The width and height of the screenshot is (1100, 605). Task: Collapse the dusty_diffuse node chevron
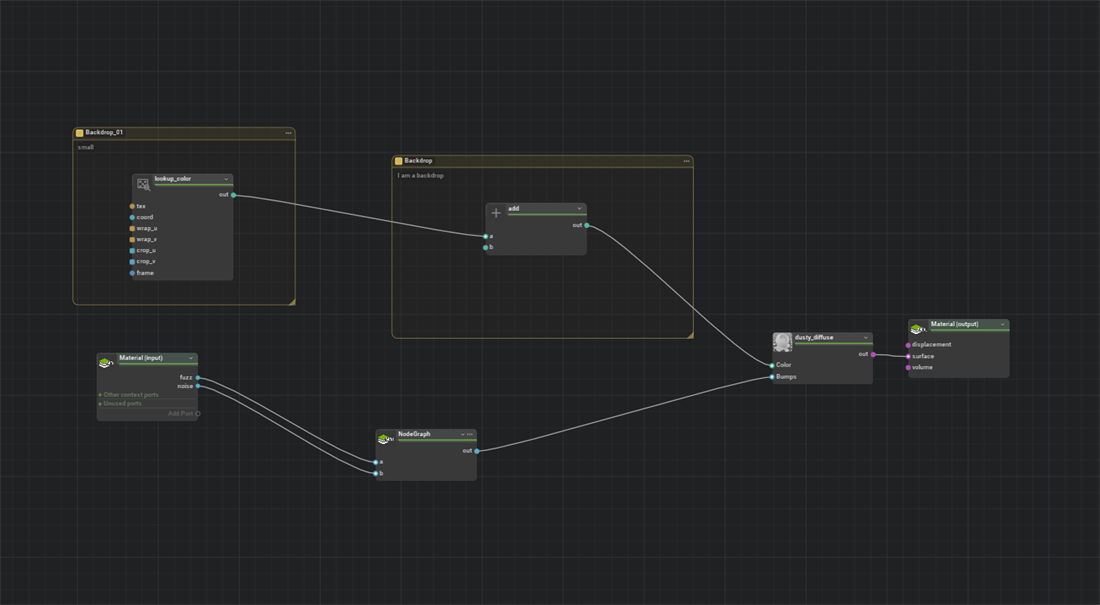coord(866,338)
